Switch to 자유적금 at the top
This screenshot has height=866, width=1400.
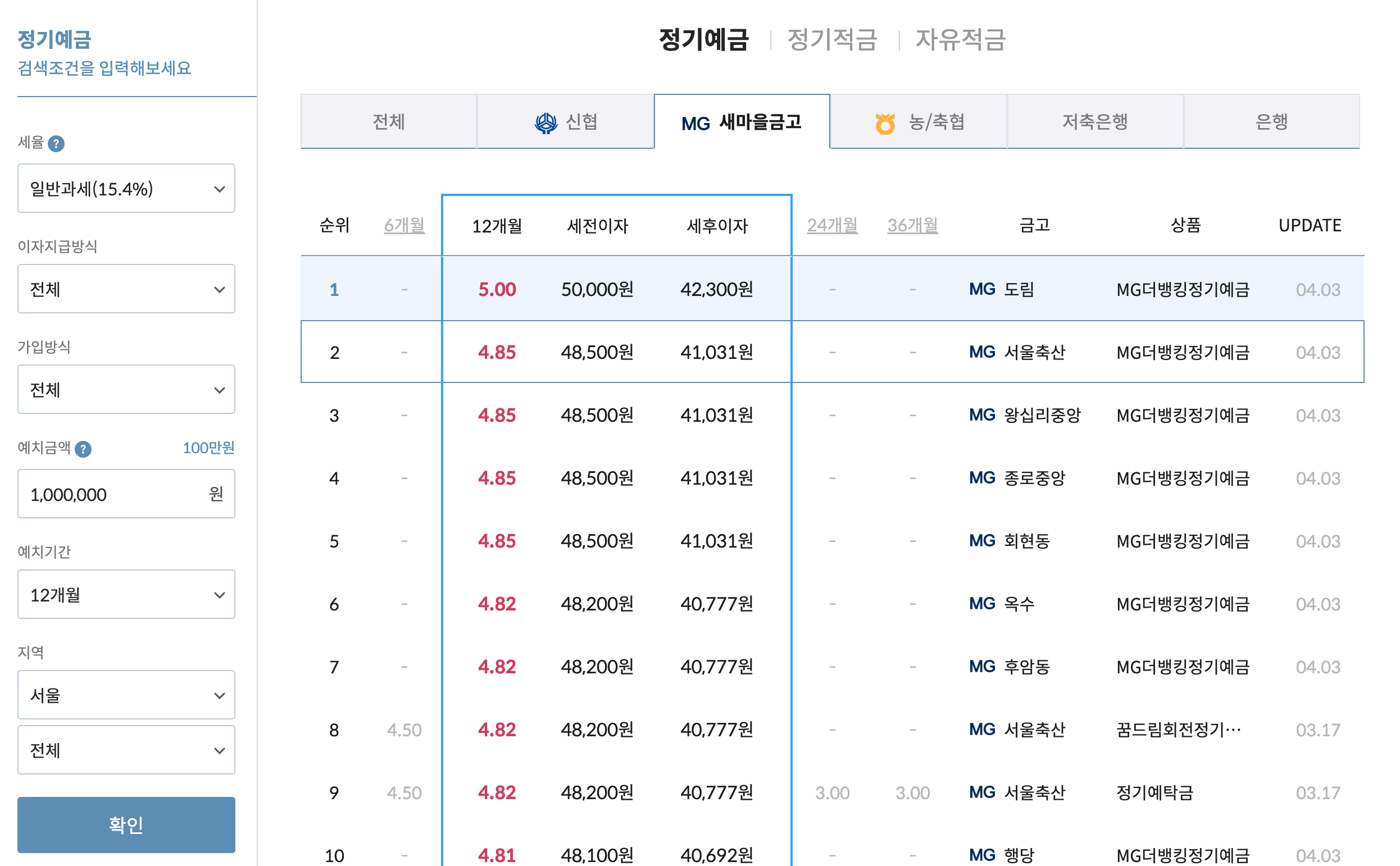click(961, 39)
